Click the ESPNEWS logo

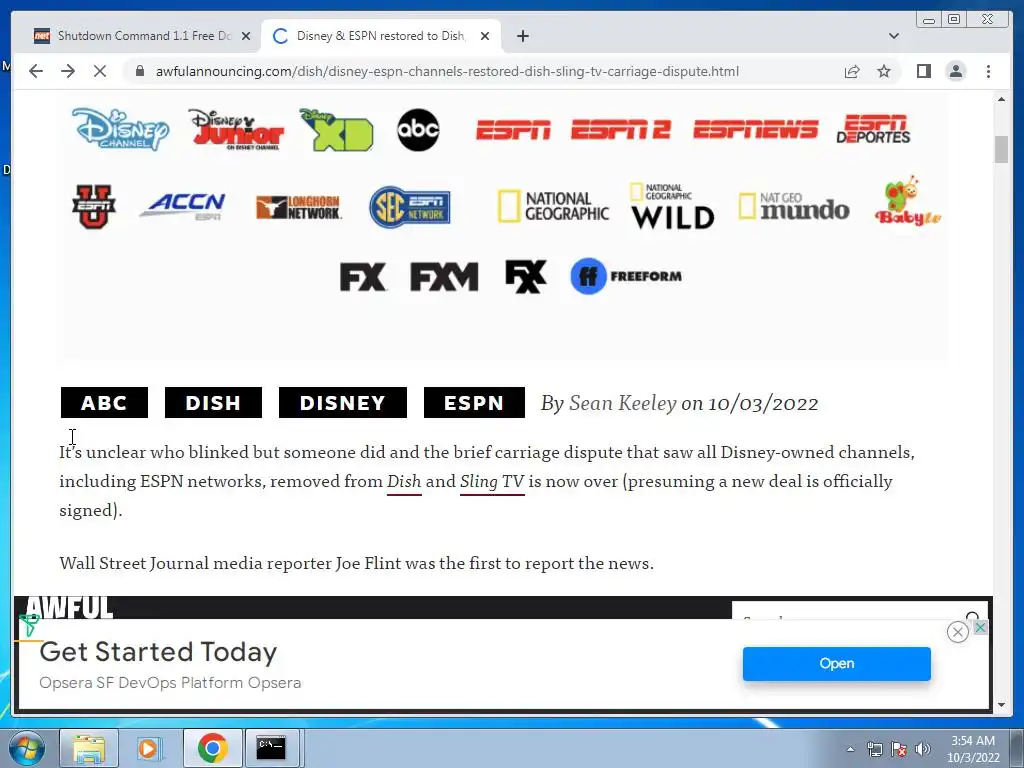(756, 129)
